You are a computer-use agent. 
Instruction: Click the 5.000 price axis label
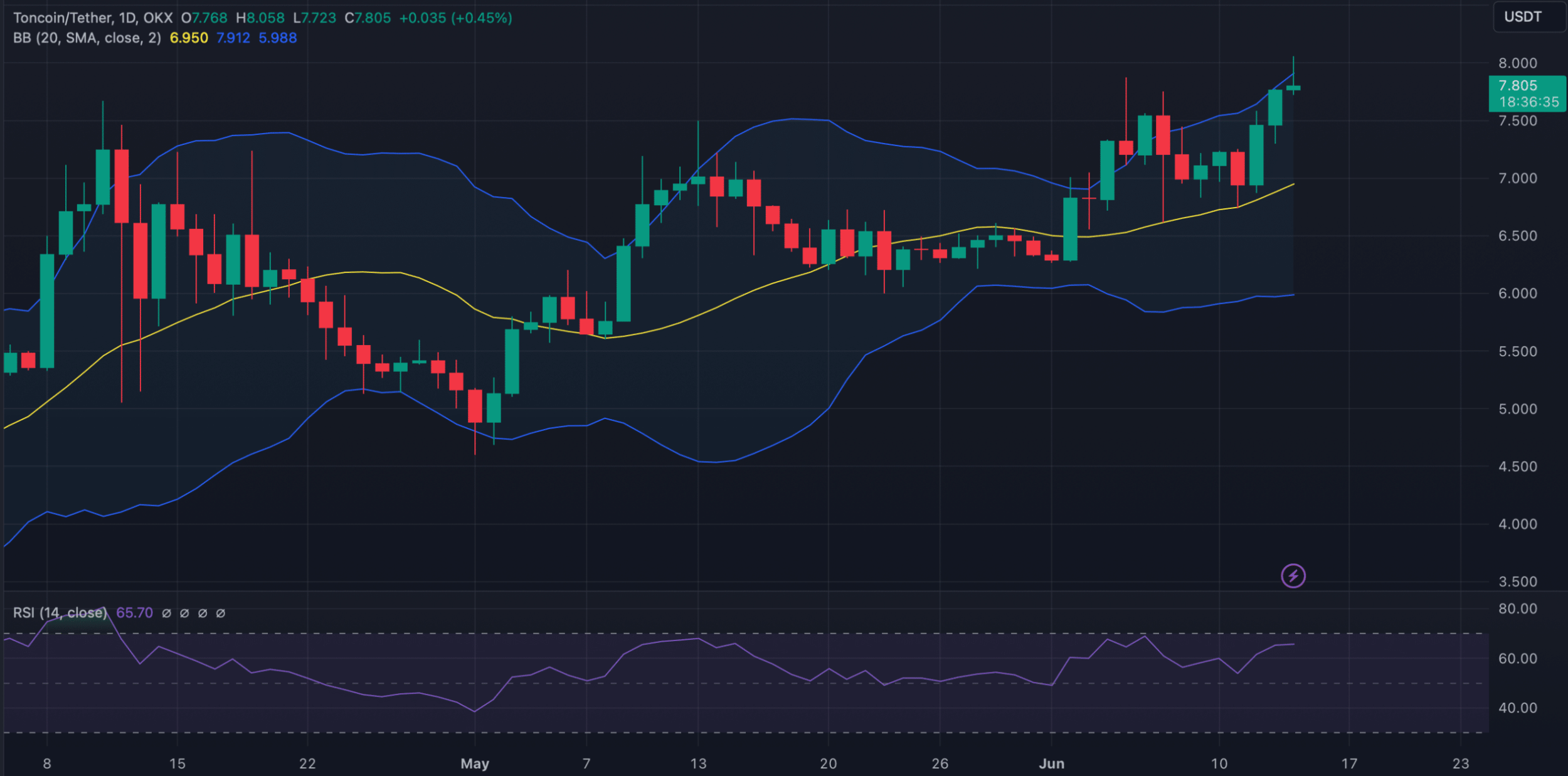[1518, 409]
